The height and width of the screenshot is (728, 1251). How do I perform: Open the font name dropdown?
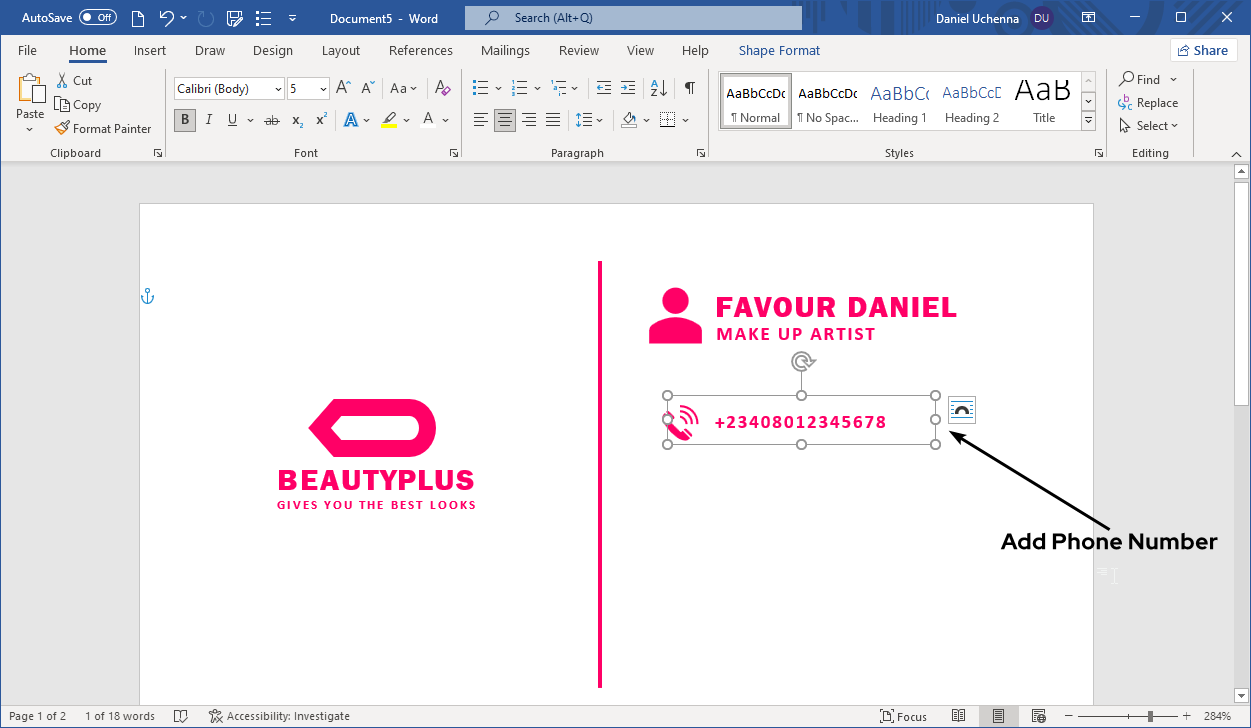pos(278,89)
